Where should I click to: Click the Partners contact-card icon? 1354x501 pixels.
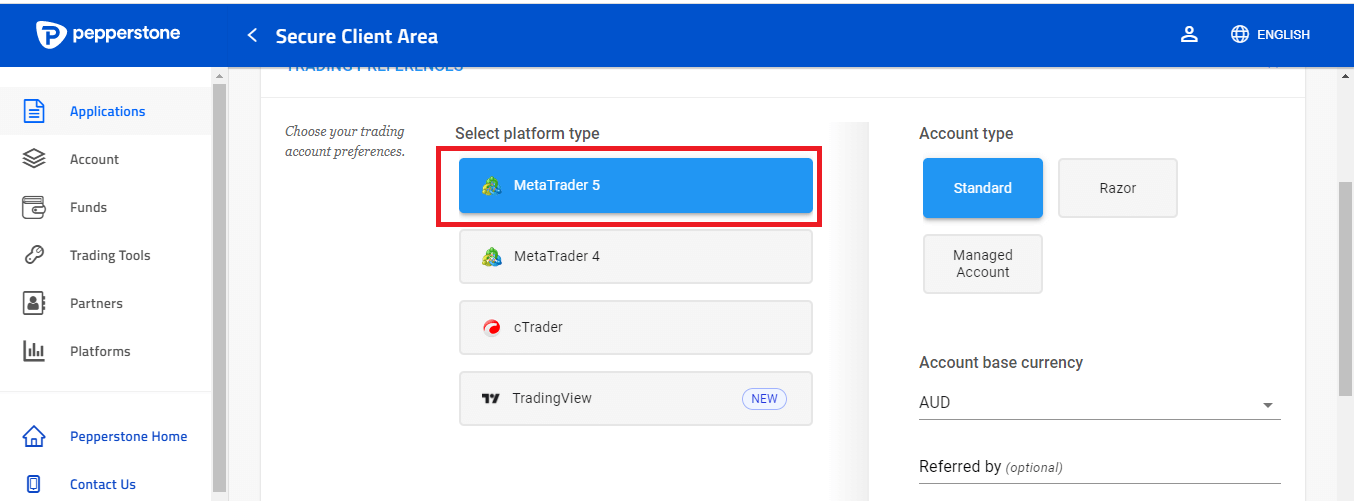(34, 303)
